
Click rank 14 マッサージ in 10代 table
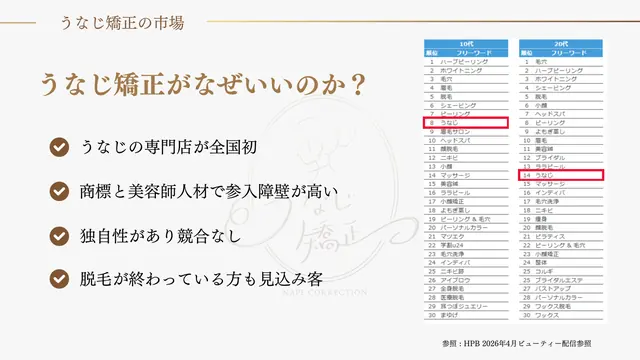[x=466, y=175]
